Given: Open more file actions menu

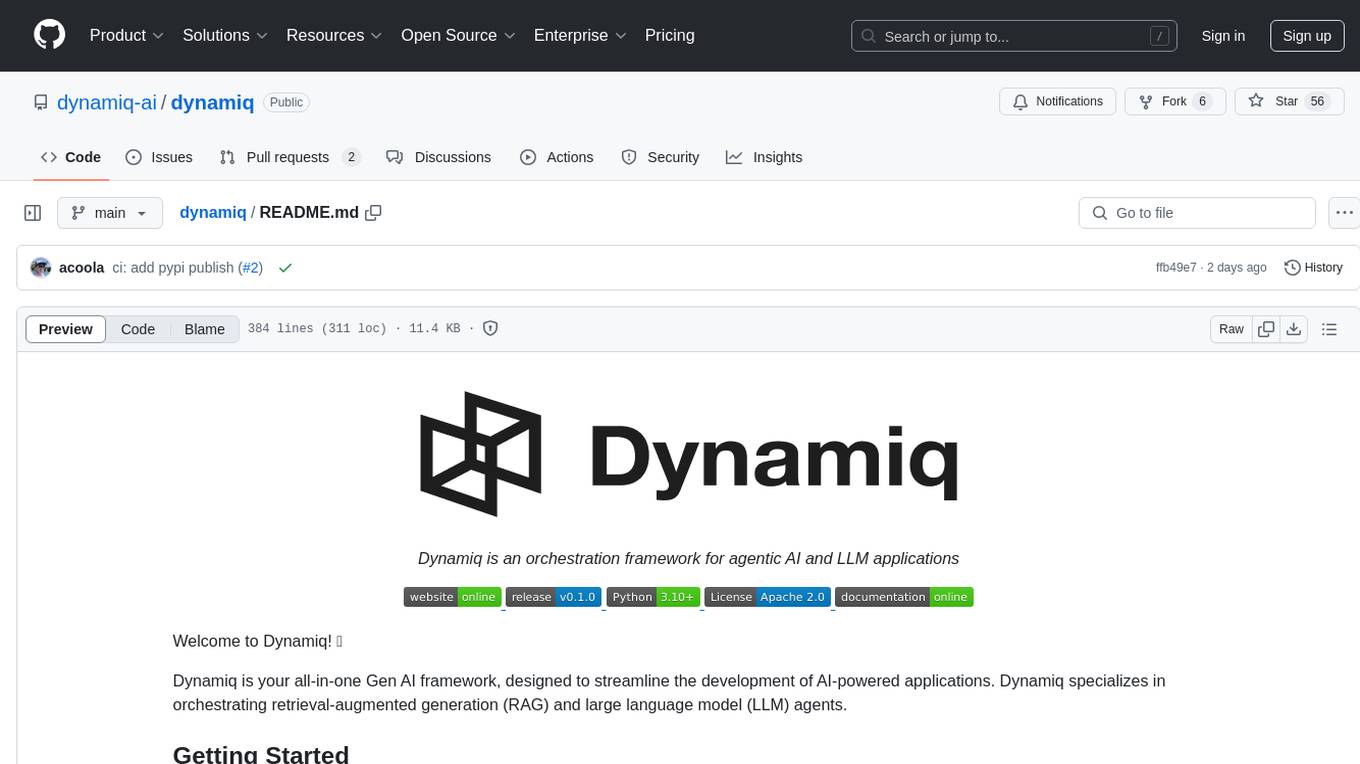Looking at the screenshot, I should 1344,213.
